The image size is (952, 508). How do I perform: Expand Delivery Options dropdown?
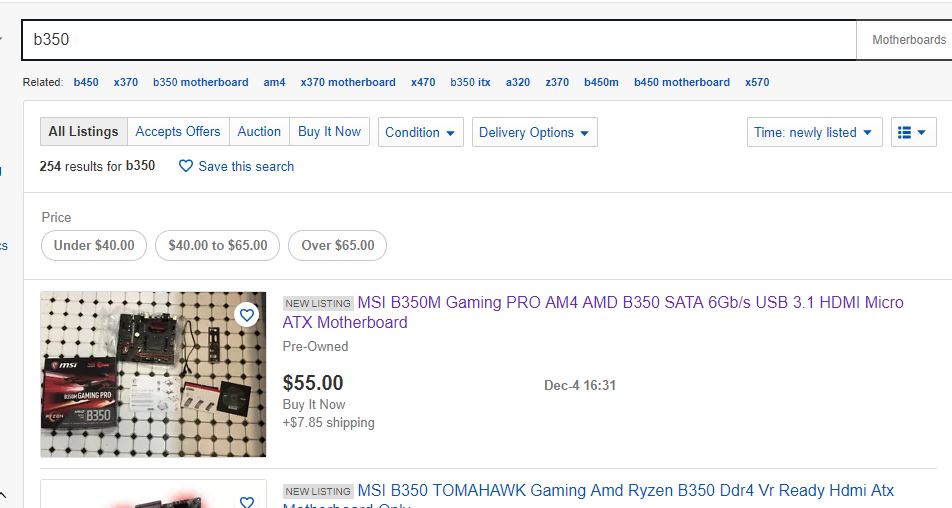point(534,132)
